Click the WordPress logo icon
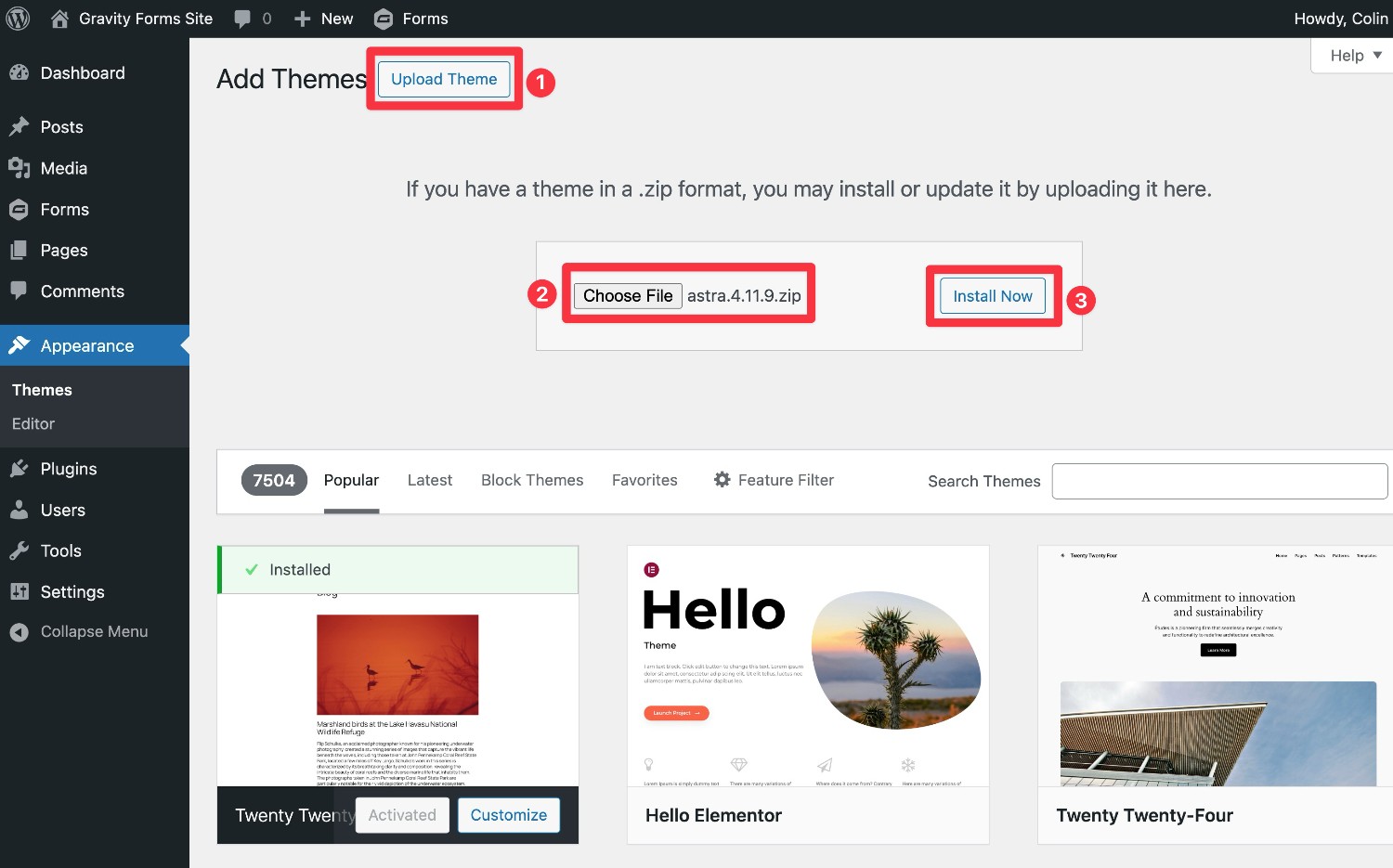The image size is (1393, 868). 19,19
